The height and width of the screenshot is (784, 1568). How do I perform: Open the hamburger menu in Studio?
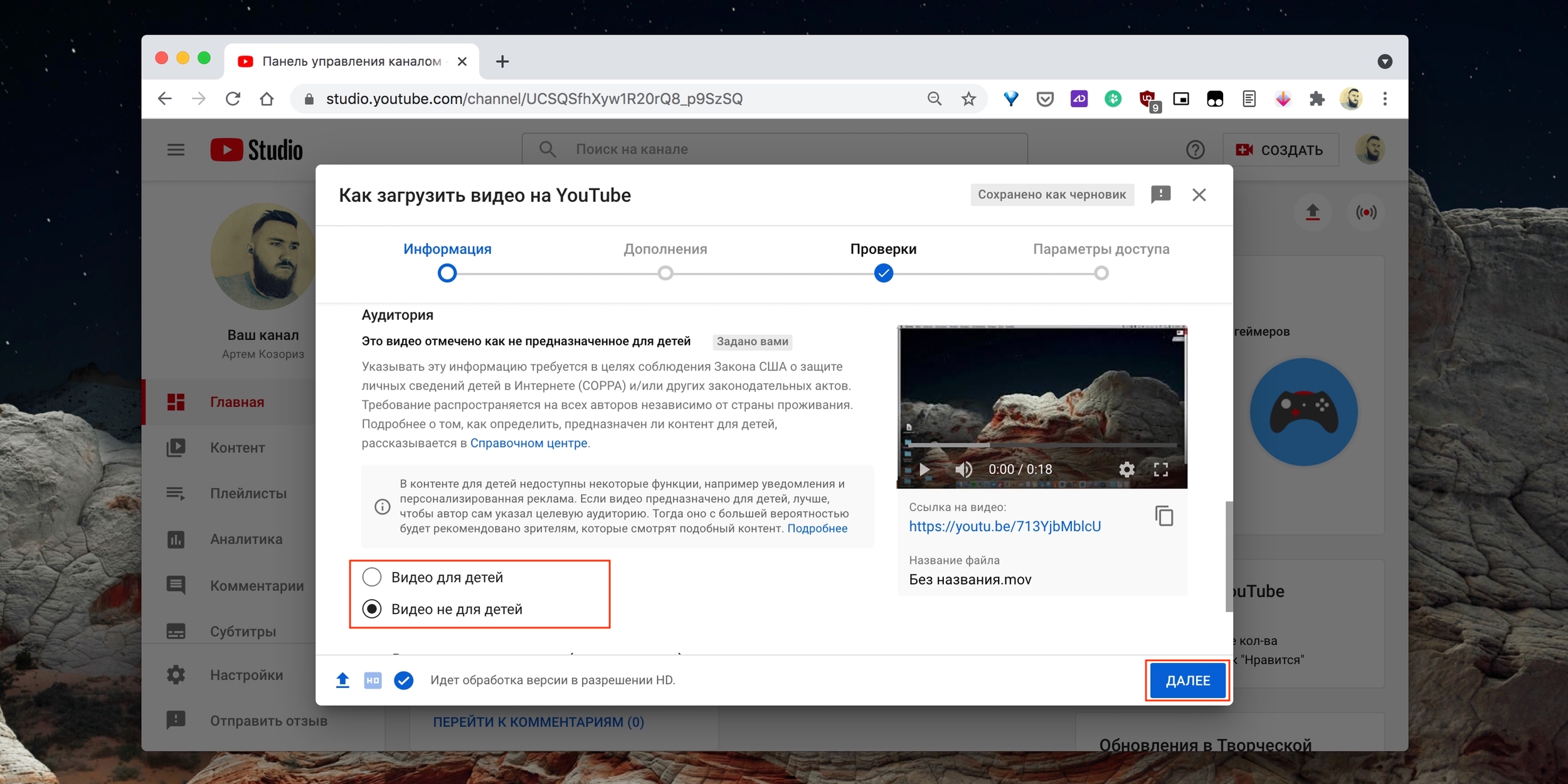(176, 149)
